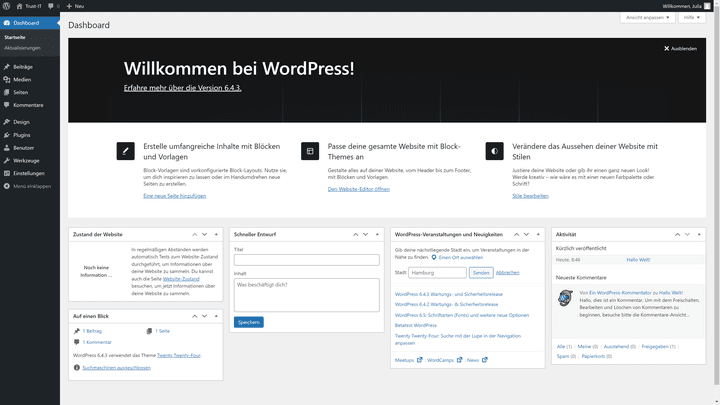This screenshot has height=405, width=720.
Task: Open the Startseite submenu item
Action: (15, 37)
